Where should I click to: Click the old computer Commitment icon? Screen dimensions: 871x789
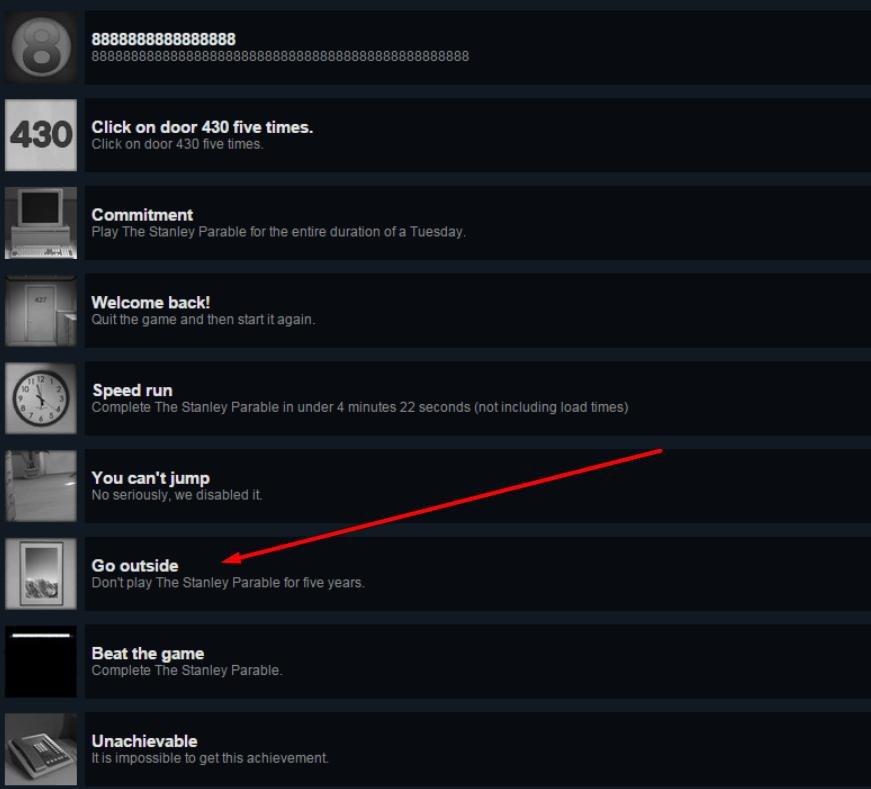pyautogui.click(x=41, y=223)
